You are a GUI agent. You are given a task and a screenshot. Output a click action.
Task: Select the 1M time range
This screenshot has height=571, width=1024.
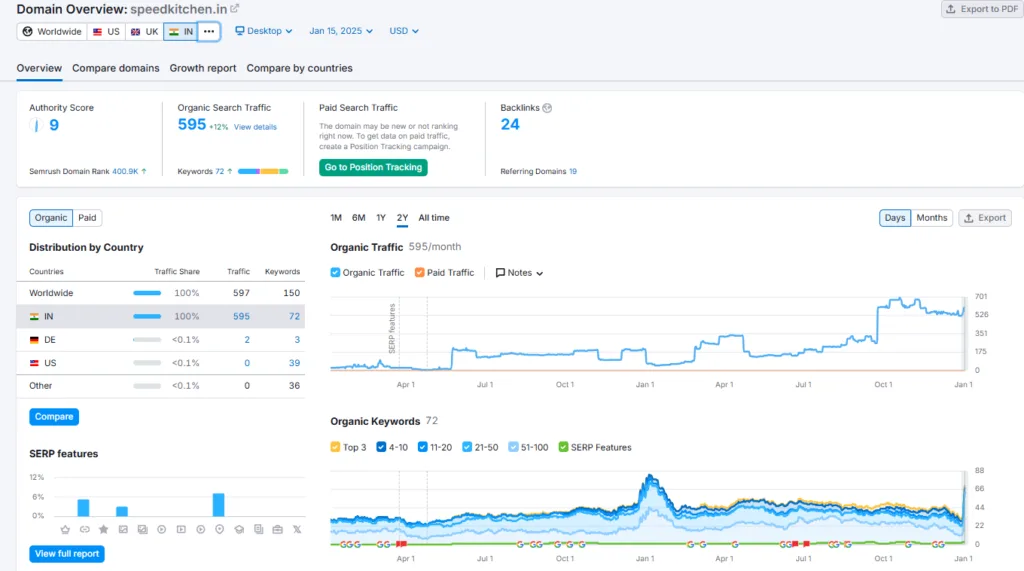pyautogui.click(x=336, y=218)
